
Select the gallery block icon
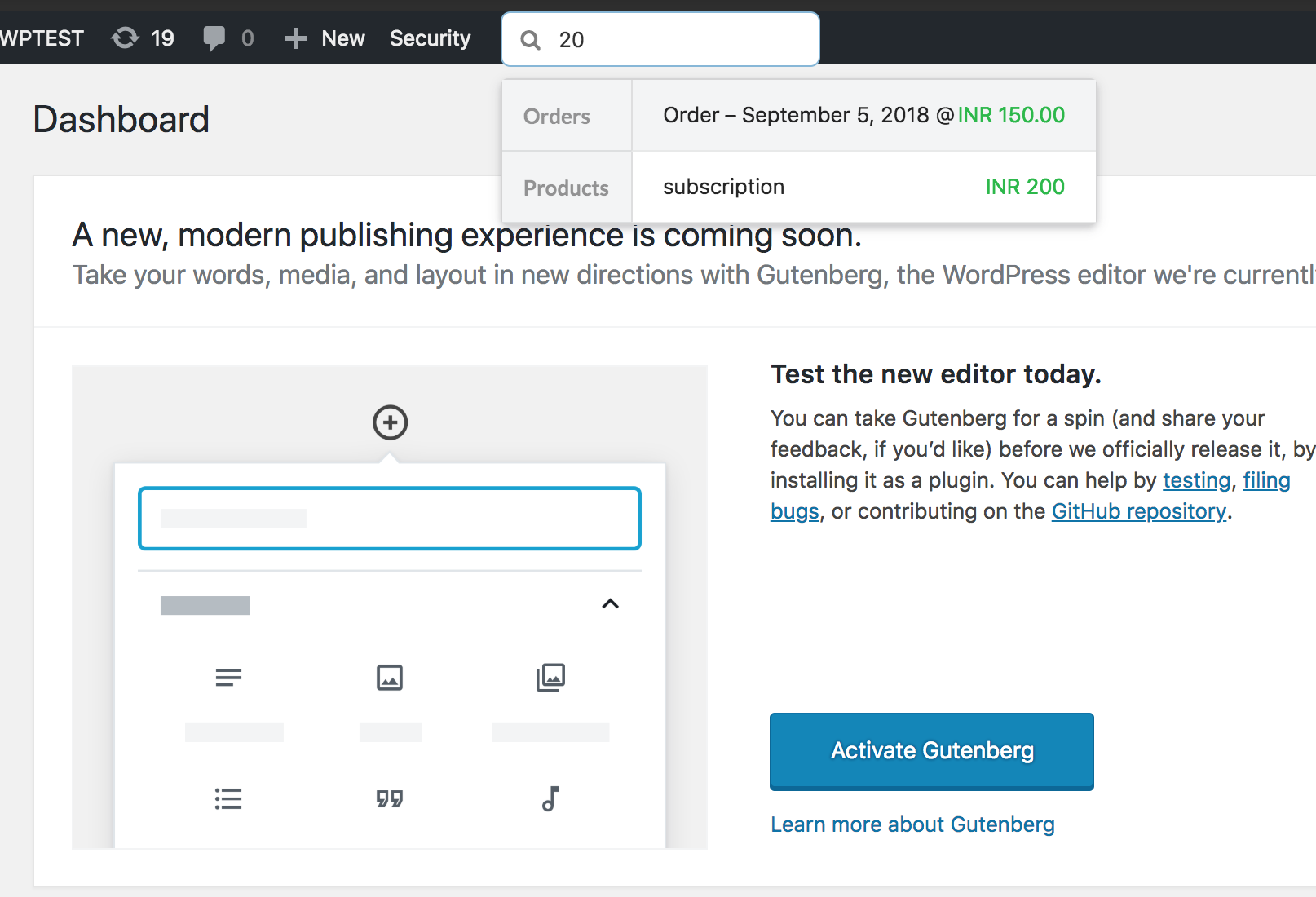pyautogui.click(x=551, y=677)
